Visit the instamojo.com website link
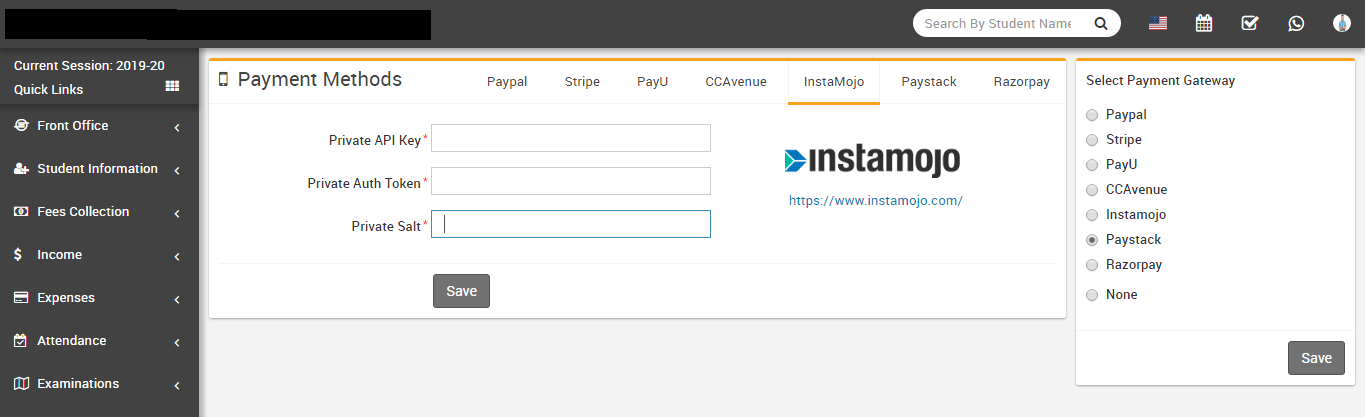 (x=875, y=200)
